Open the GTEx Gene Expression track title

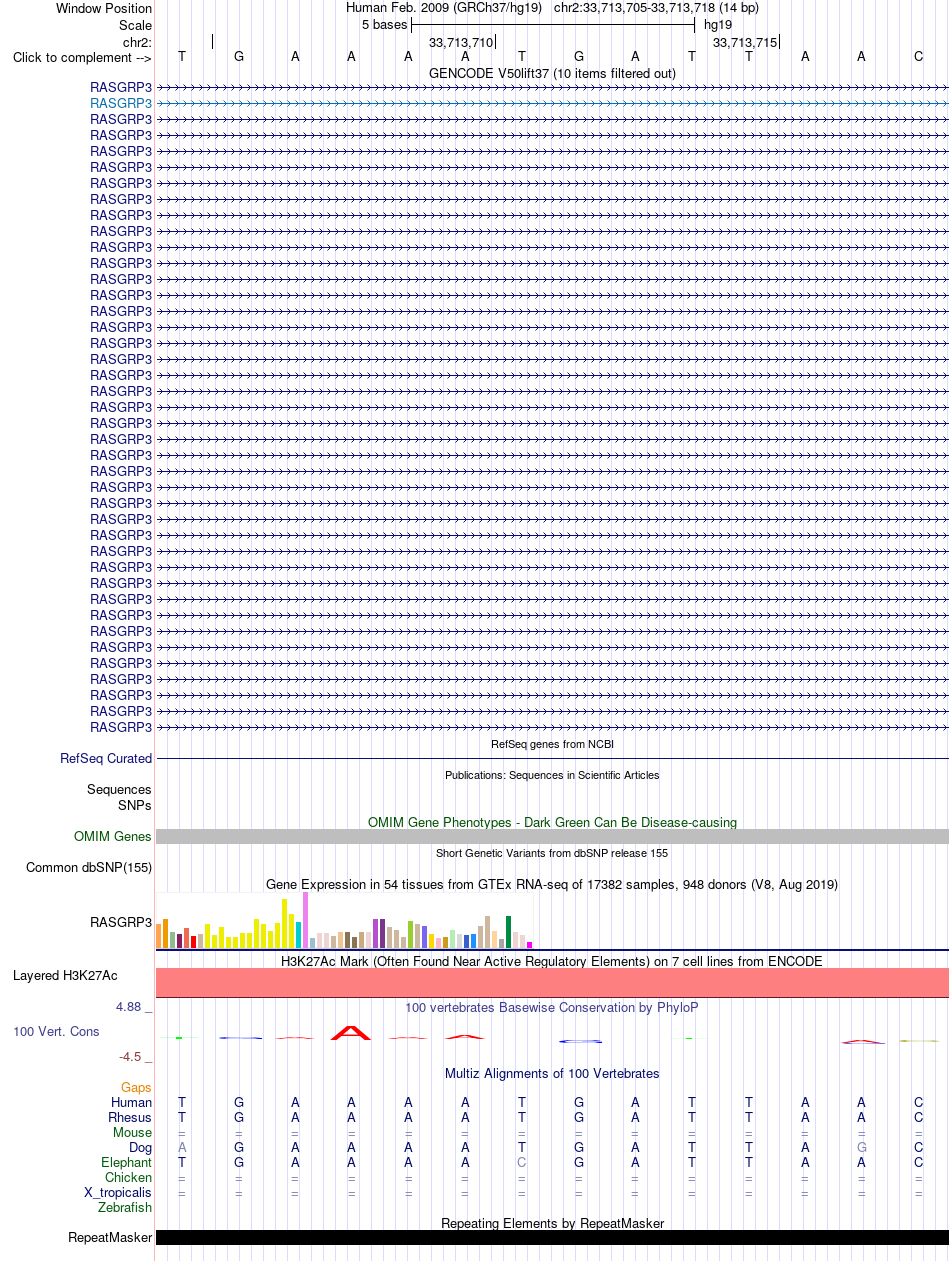pyautogui.click(x=552, y=884)
